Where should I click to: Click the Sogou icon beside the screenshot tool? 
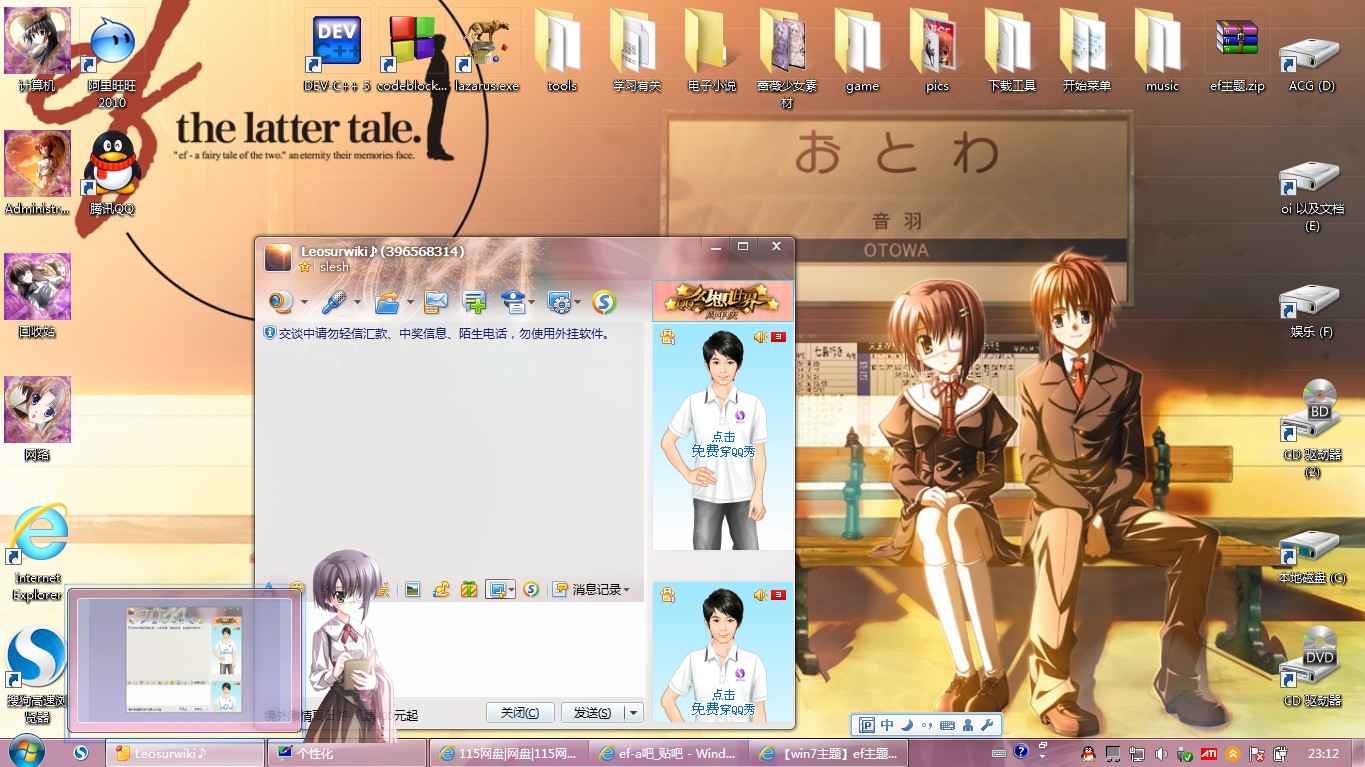pos(531,590)
